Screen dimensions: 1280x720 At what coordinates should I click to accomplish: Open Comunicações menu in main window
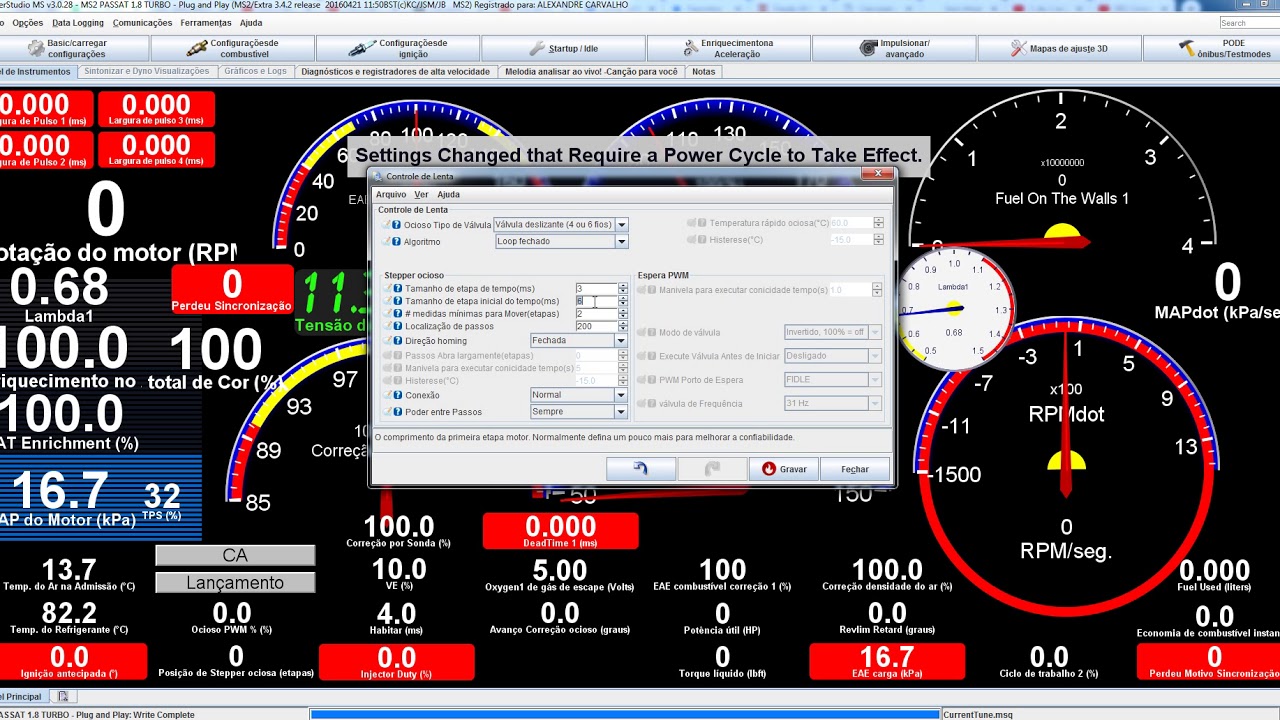click(x=142, y=22)
